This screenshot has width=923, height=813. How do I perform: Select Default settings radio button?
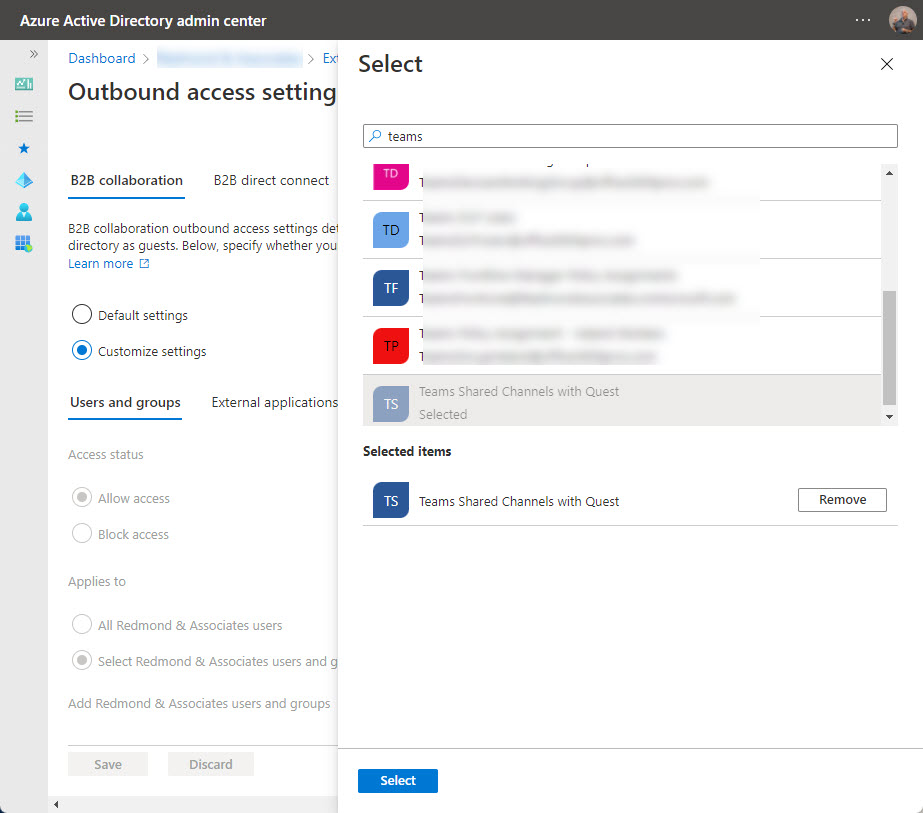[82, 315]
